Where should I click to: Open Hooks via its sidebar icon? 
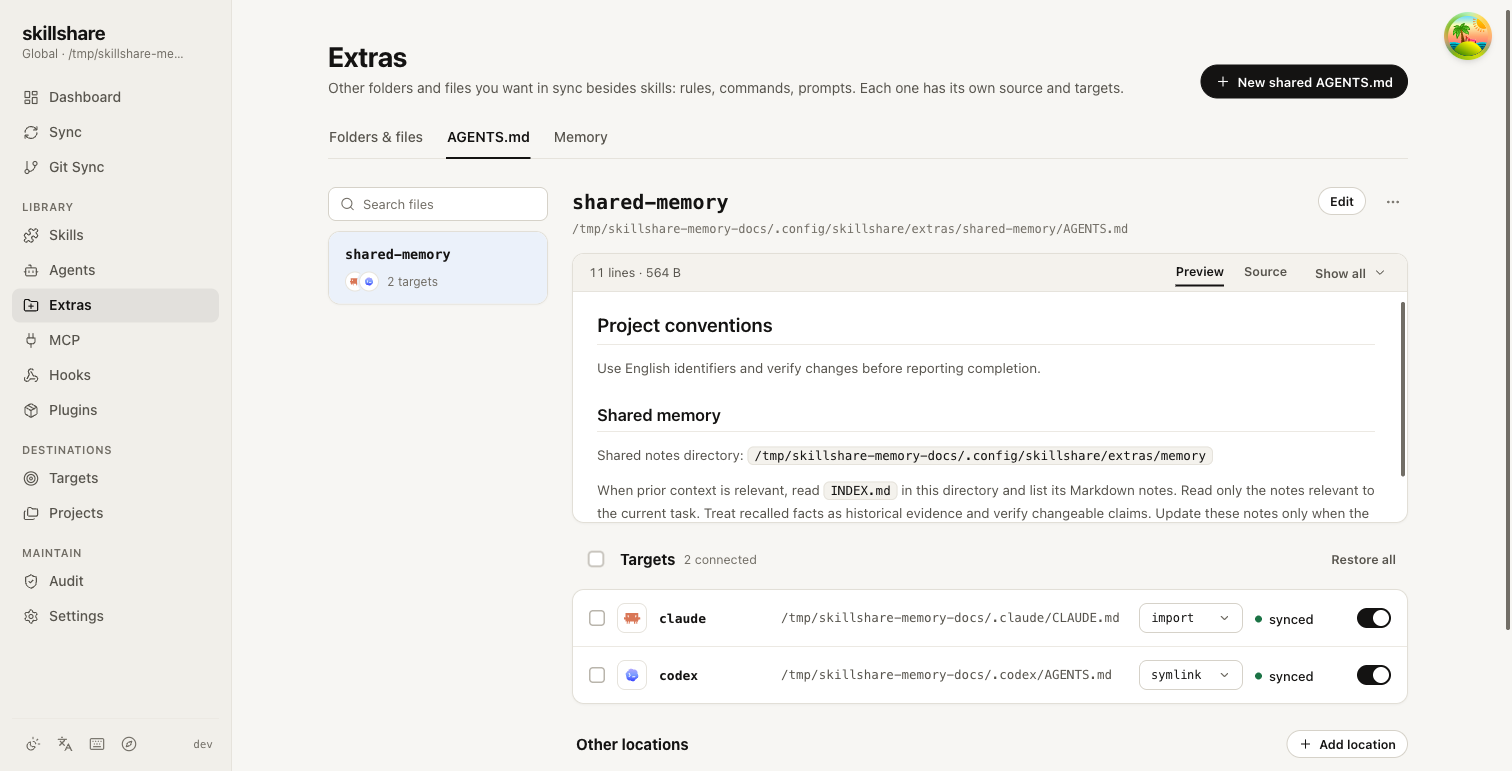click(31, 375)
